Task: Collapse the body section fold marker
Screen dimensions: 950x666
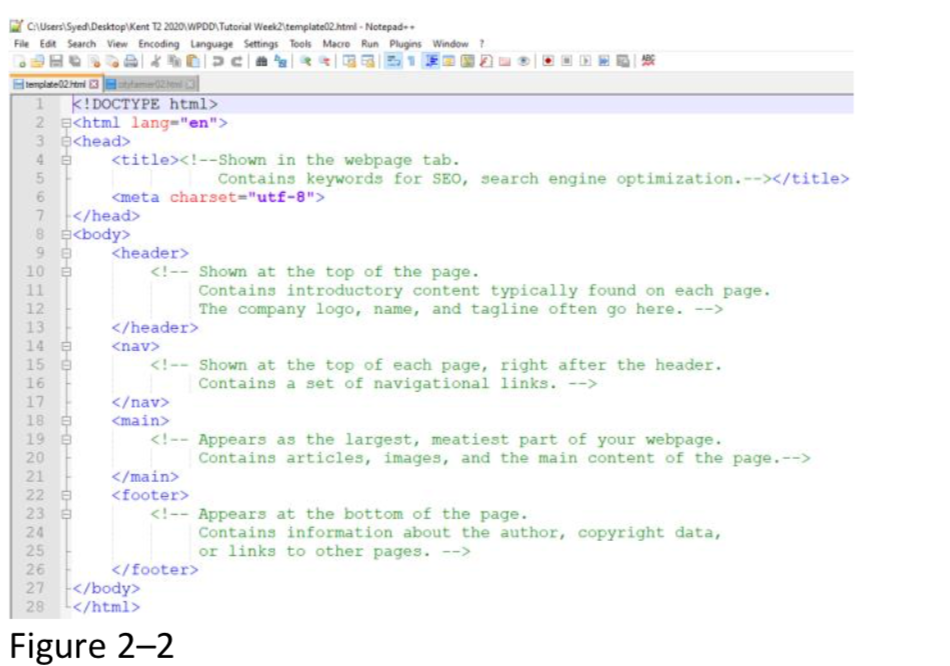Action: [66, 234]
